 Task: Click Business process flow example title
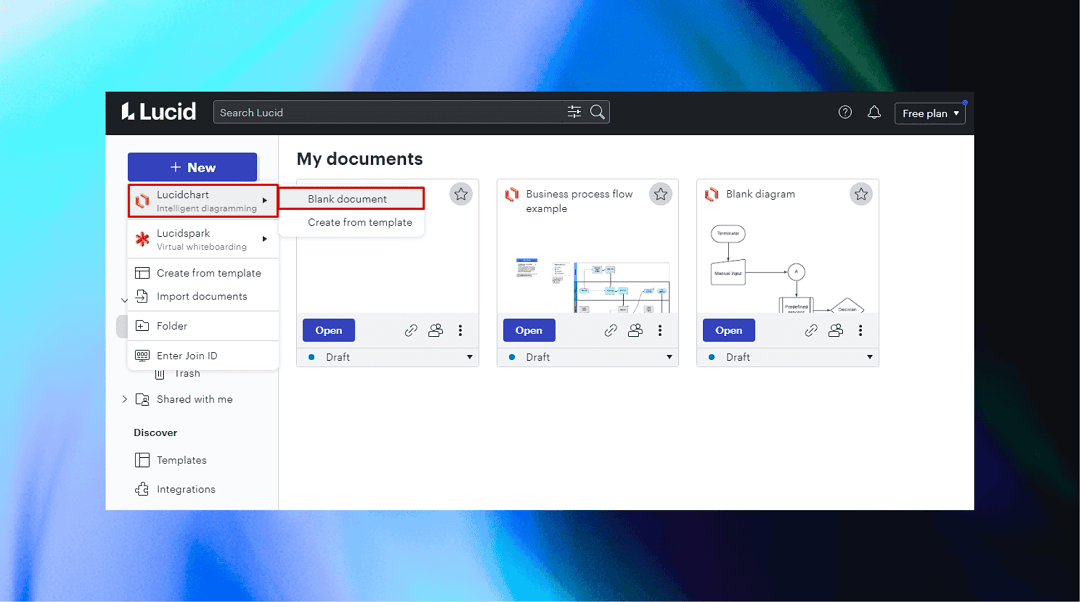point(579,201)
